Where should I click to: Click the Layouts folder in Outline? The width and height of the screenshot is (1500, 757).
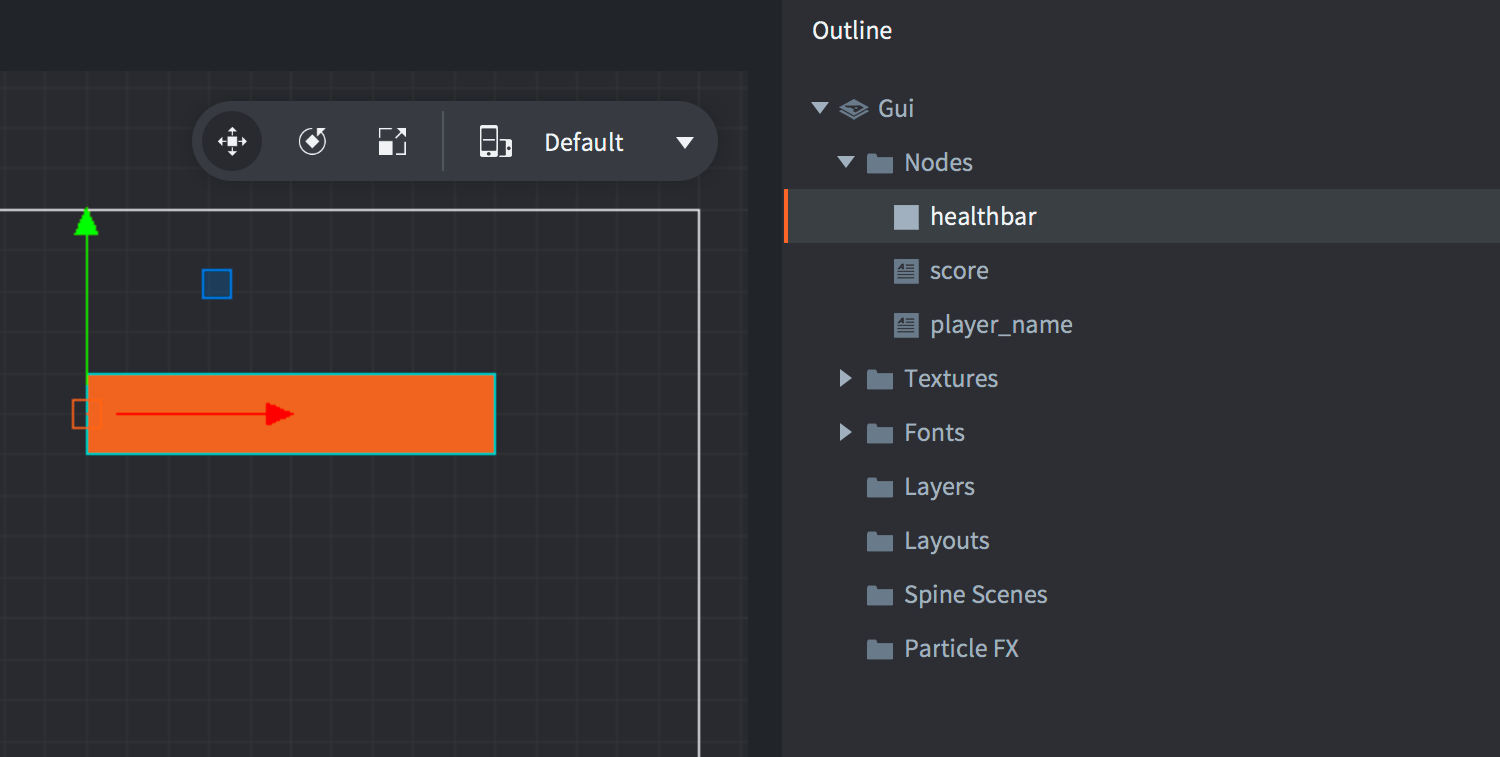click(x=946, y=541)
